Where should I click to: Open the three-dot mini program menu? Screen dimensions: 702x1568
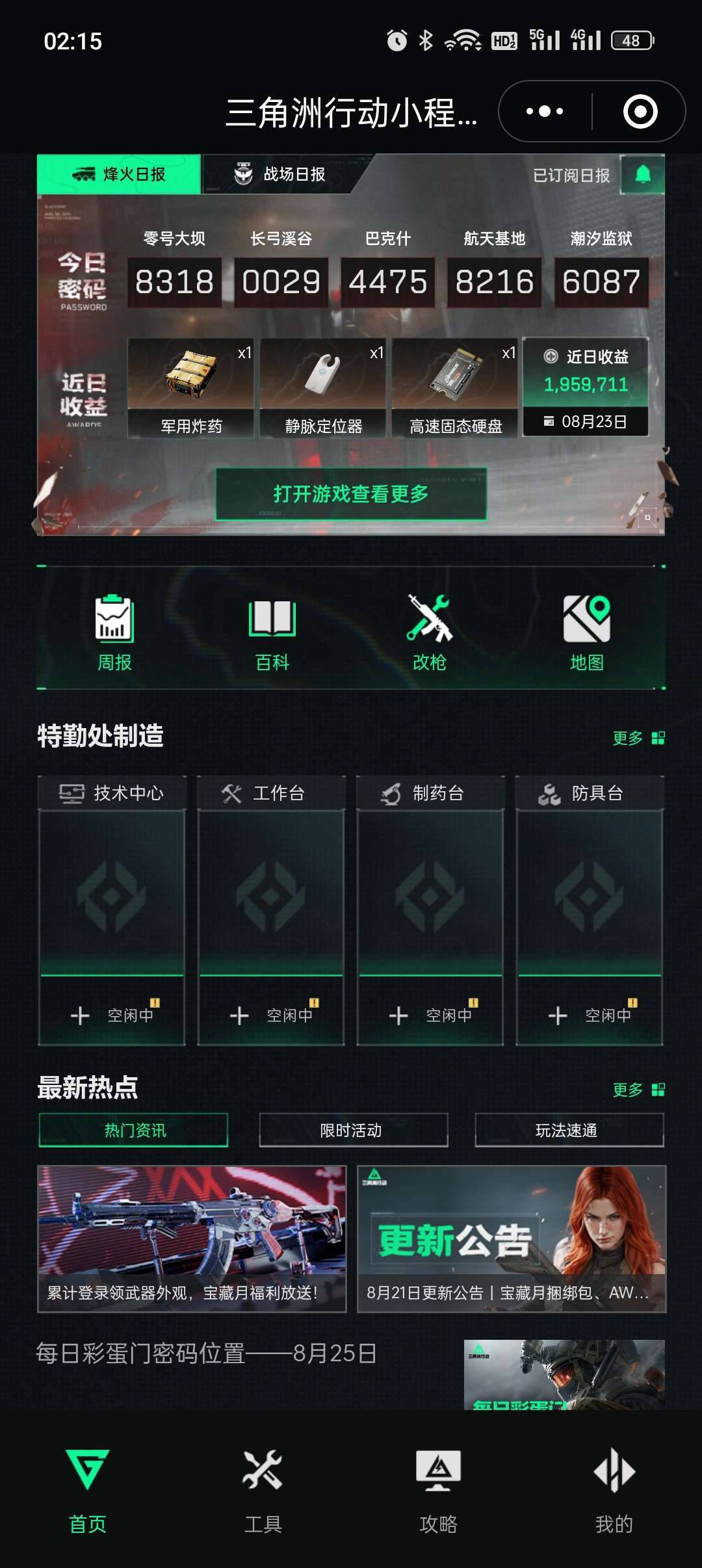coord(545,111)
